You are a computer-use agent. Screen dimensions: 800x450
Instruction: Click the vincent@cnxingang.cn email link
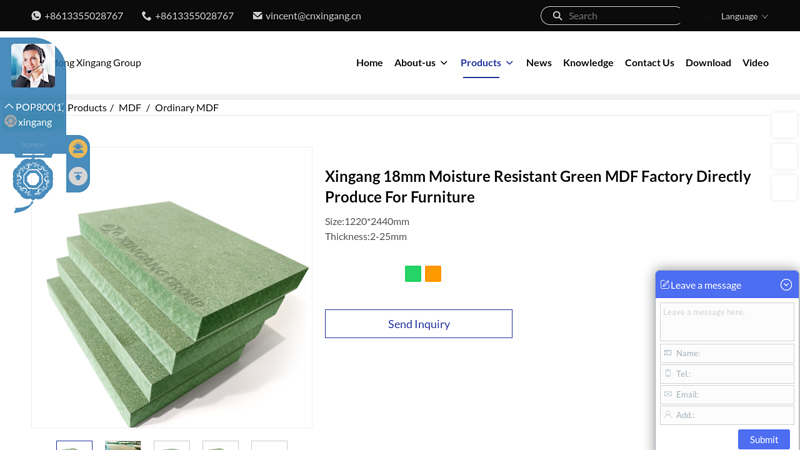[x=313, y=16]
